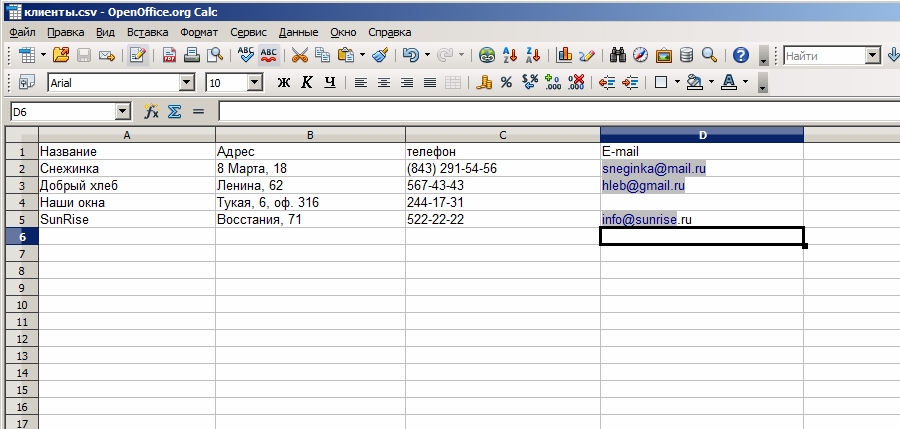
Task: Click the Function Wizard icon
Action: (152, 112)
